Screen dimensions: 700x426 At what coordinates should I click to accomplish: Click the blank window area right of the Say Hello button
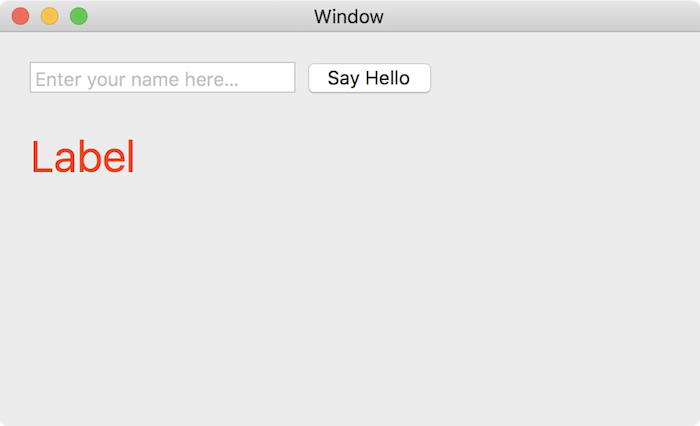tap(560, 78)
